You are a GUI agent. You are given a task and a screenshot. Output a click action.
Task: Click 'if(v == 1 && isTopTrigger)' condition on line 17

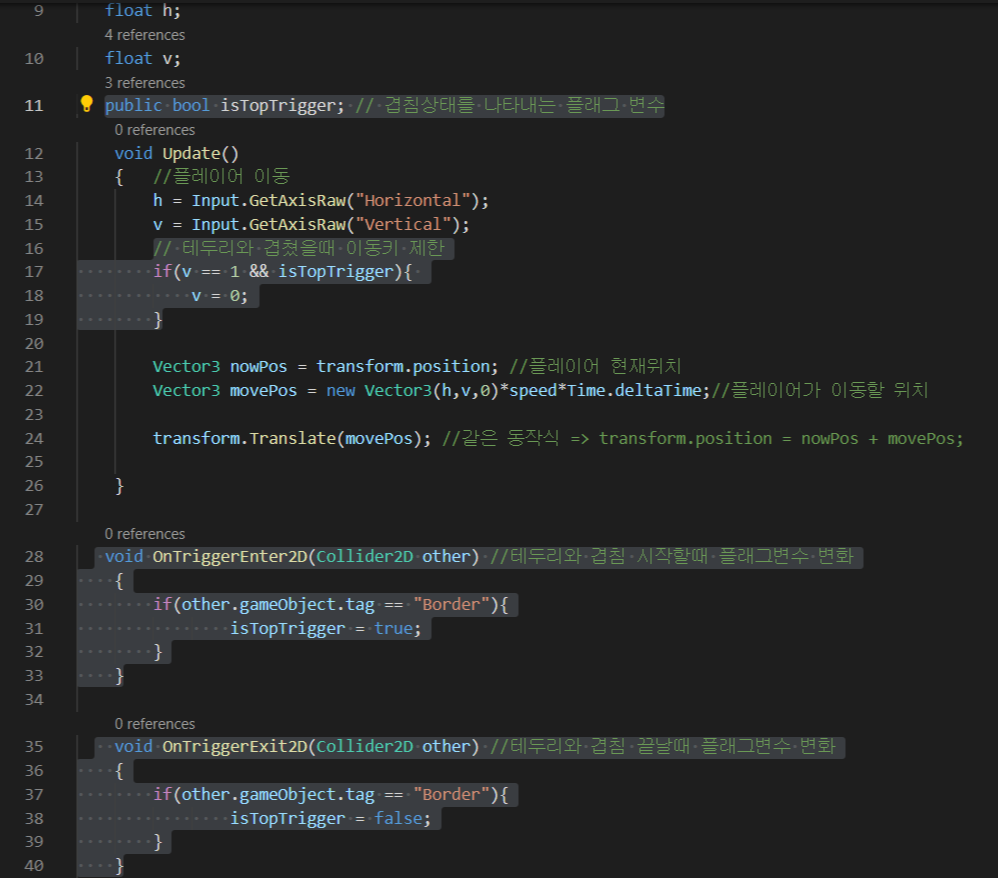click(x=278, y=273)
